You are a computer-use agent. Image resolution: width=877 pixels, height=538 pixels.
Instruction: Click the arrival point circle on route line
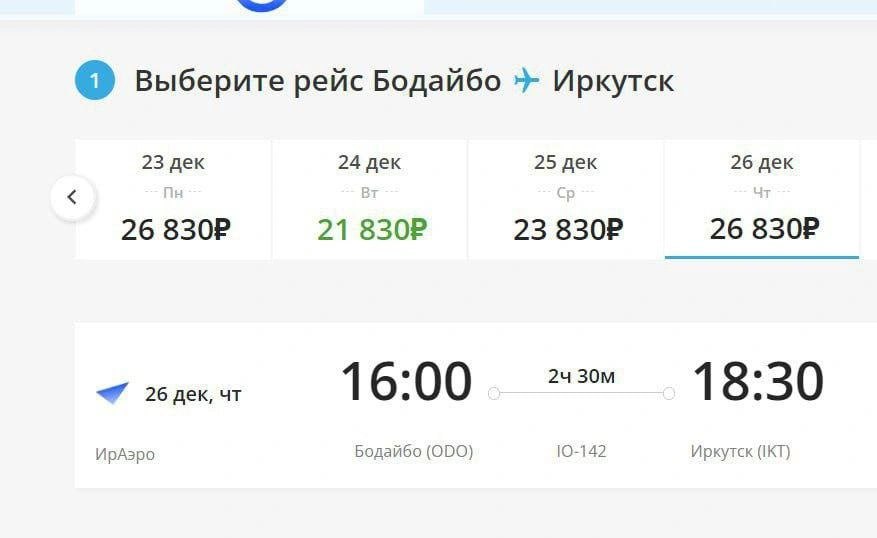tap(668, 394)
